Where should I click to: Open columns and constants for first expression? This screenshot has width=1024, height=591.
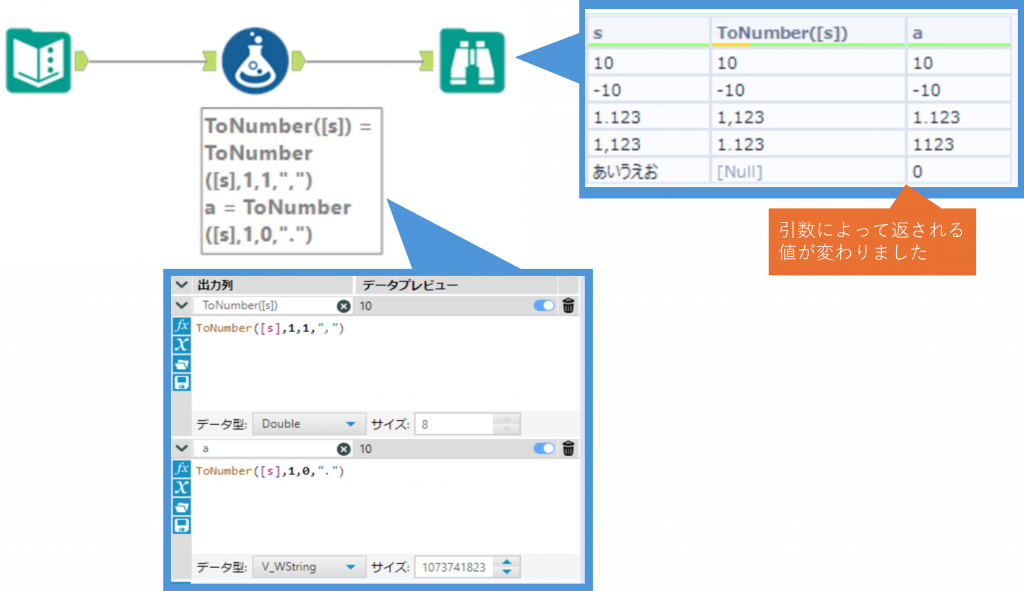(x=182, y=346)
